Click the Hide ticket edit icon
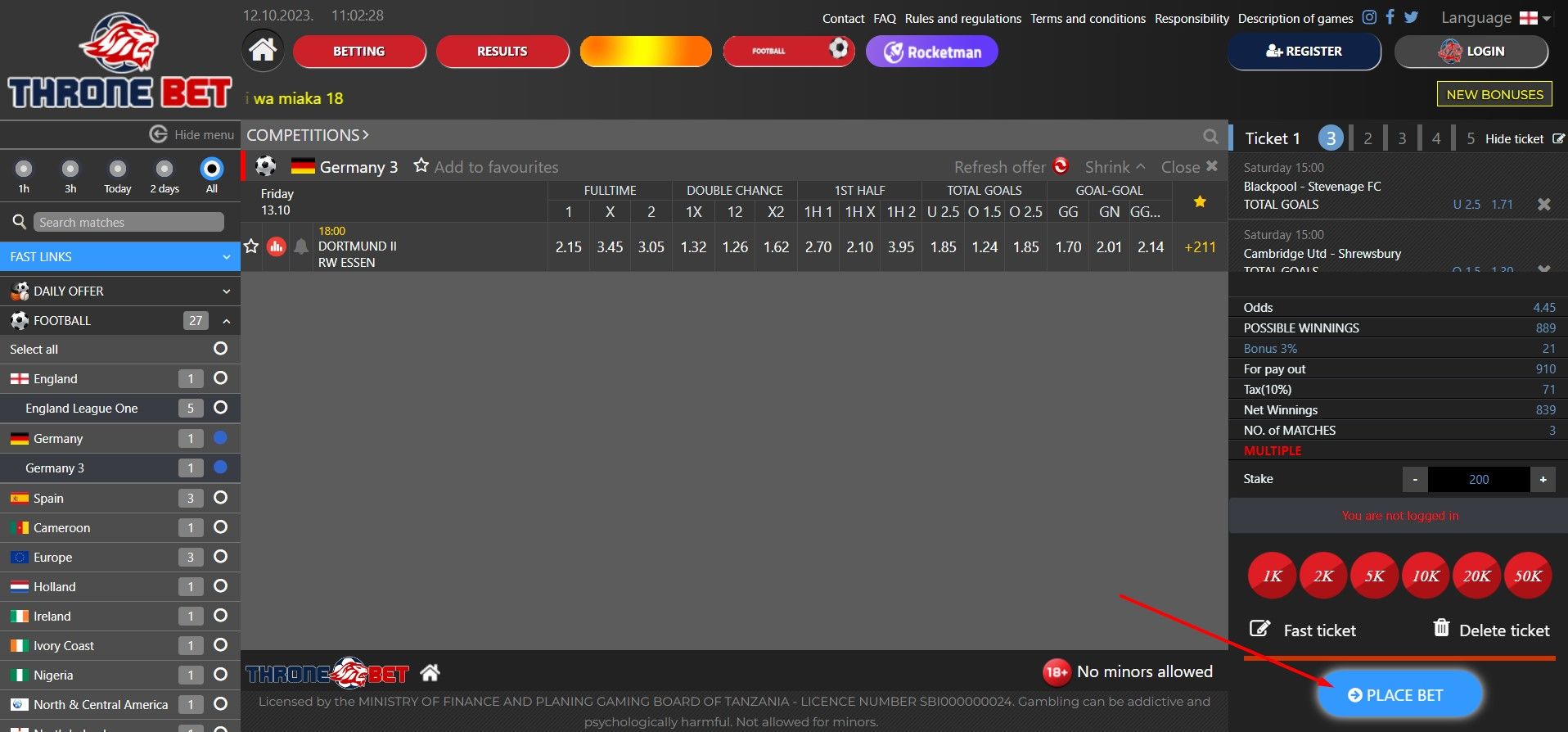Image resolution: width=1568 pixels, height=732 pixels. coord(1558,138)
